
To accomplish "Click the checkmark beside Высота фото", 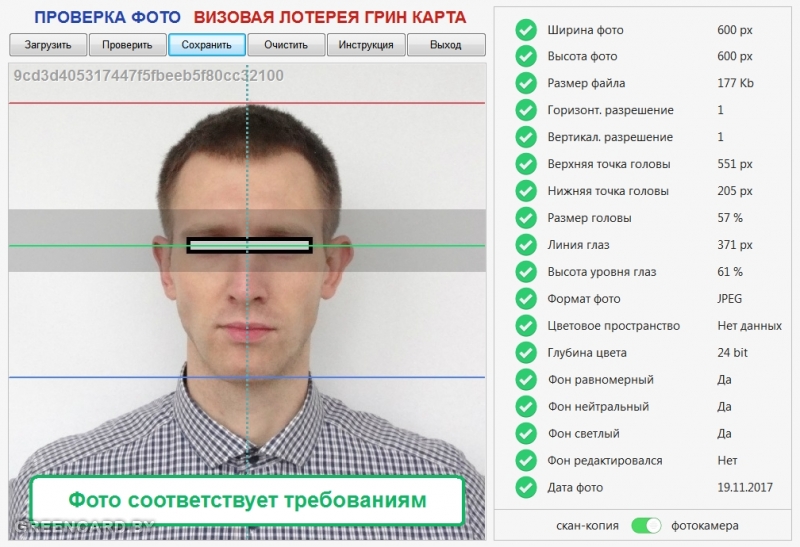I will (x=526, y=56).
